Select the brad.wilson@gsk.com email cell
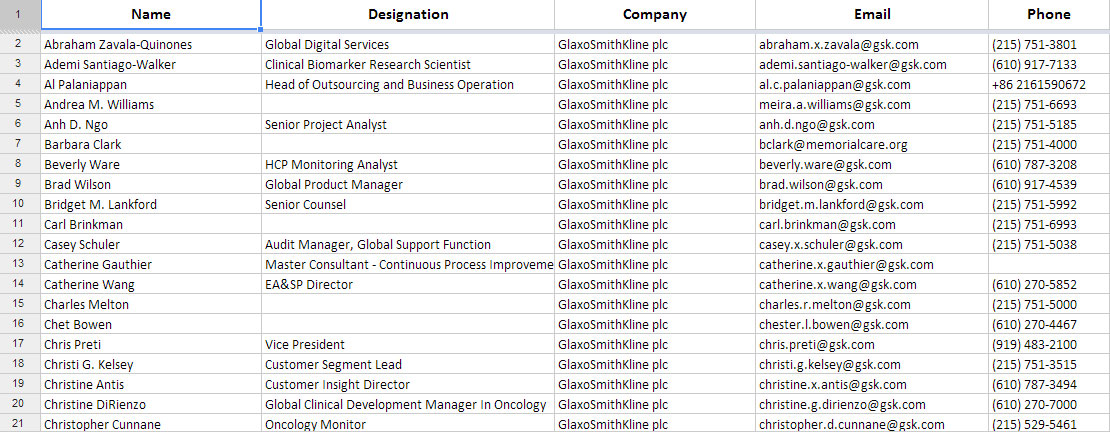 coord(872,185)
